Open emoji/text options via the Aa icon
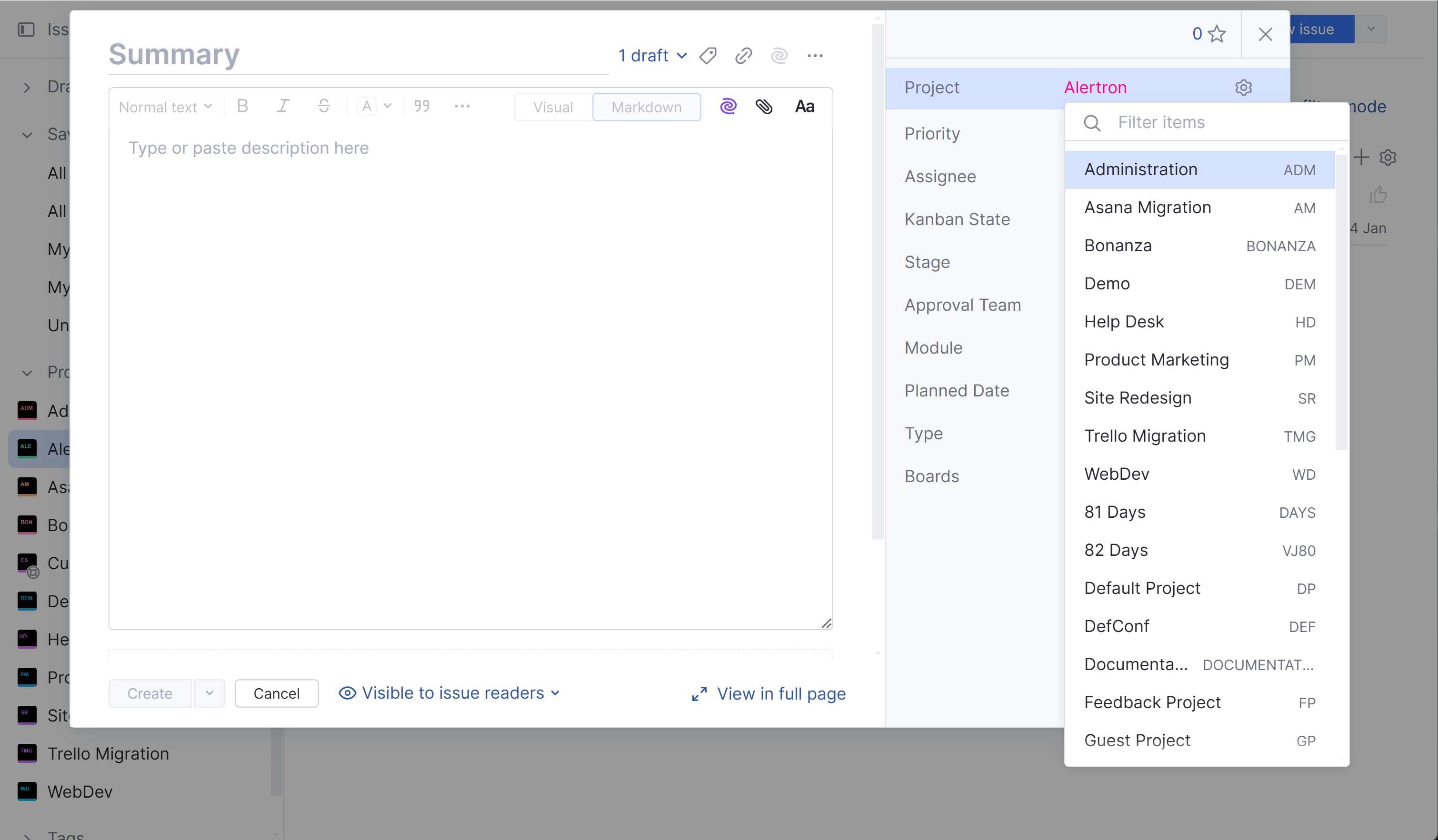Viewport: 1438px width, 840px height. (x=805, y=106)
